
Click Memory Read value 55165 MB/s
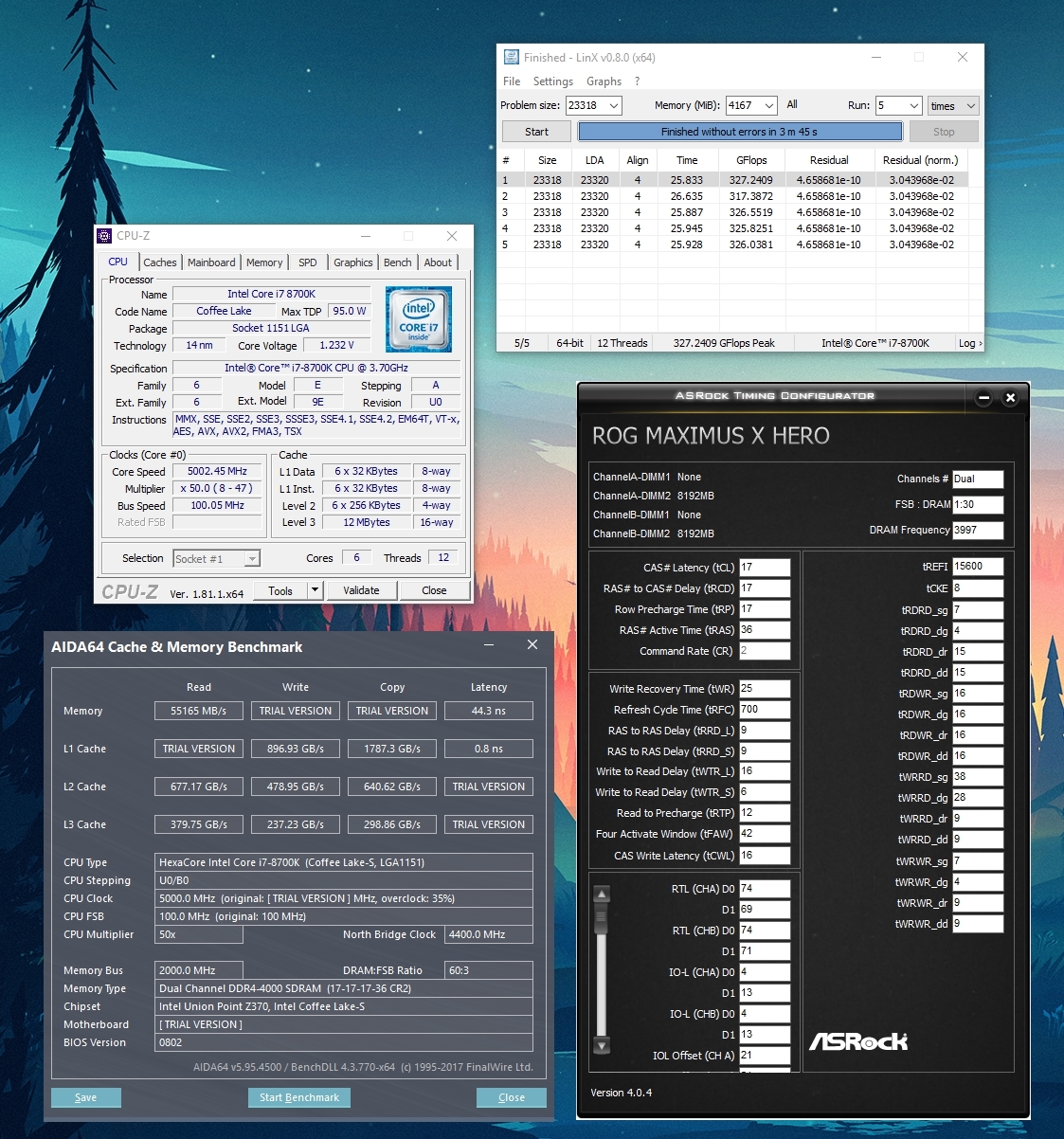[199, 711]
